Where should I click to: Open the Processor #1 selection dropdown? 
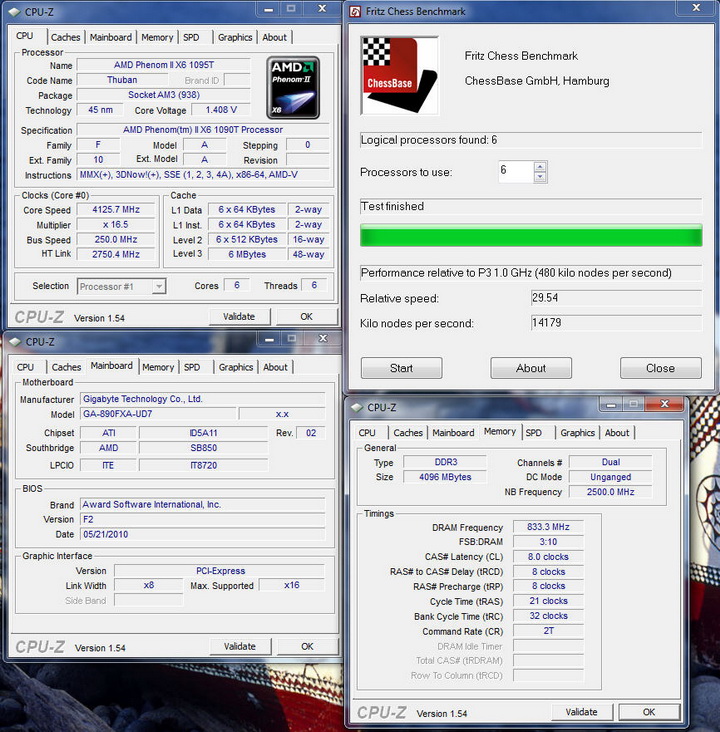(159, 286)
